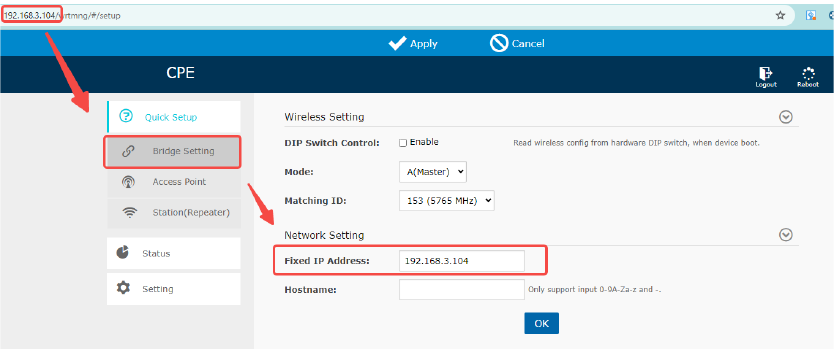Click the Apply checkmark icon
835x363 pixels.
tap(397, 43)
